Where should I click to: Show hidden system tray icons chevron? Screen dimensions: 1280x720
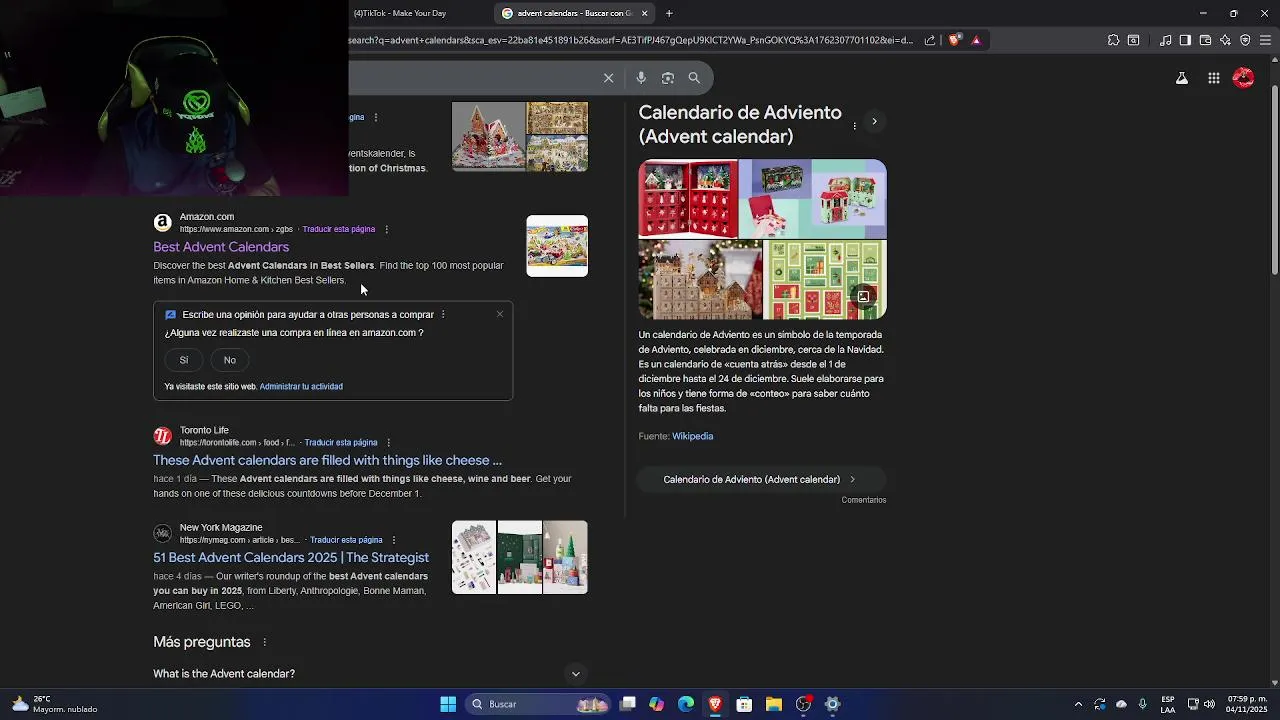pyautogui.click(x=1078, y=704)
